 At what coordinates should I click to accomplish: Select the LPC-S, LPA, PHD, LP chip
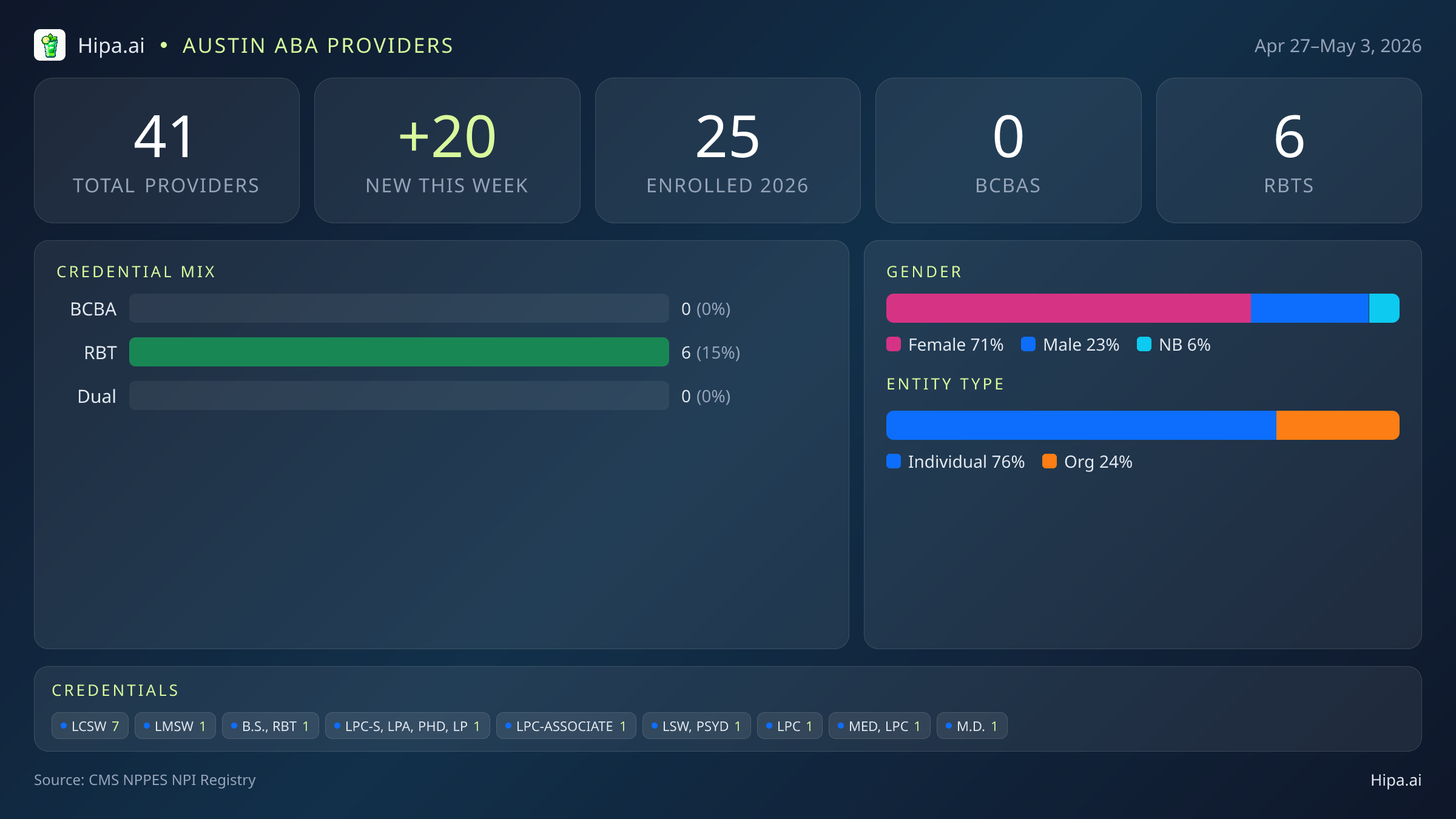tap(407, 726)
